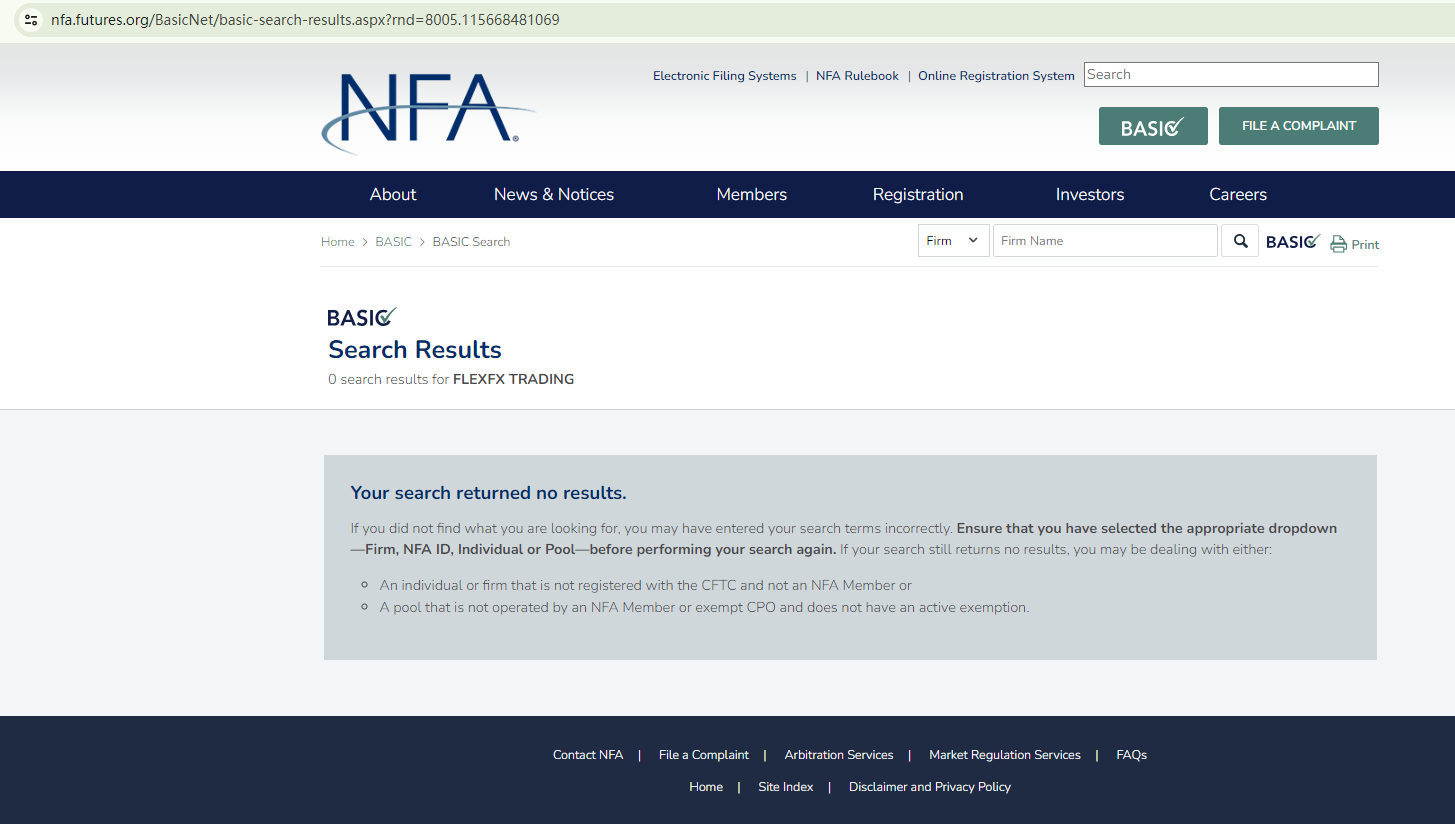Viewport: 1455px width, 824px height.
Task: Open Market Regulation Services footer link
Action: 1005,755
